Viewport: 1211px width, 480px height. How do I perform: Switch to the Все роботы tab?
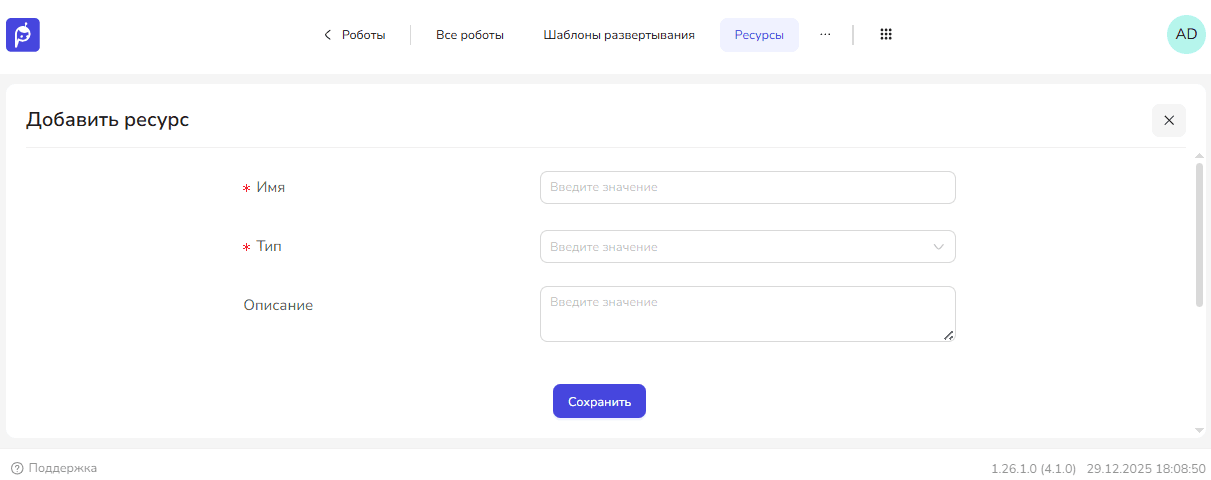469,35
